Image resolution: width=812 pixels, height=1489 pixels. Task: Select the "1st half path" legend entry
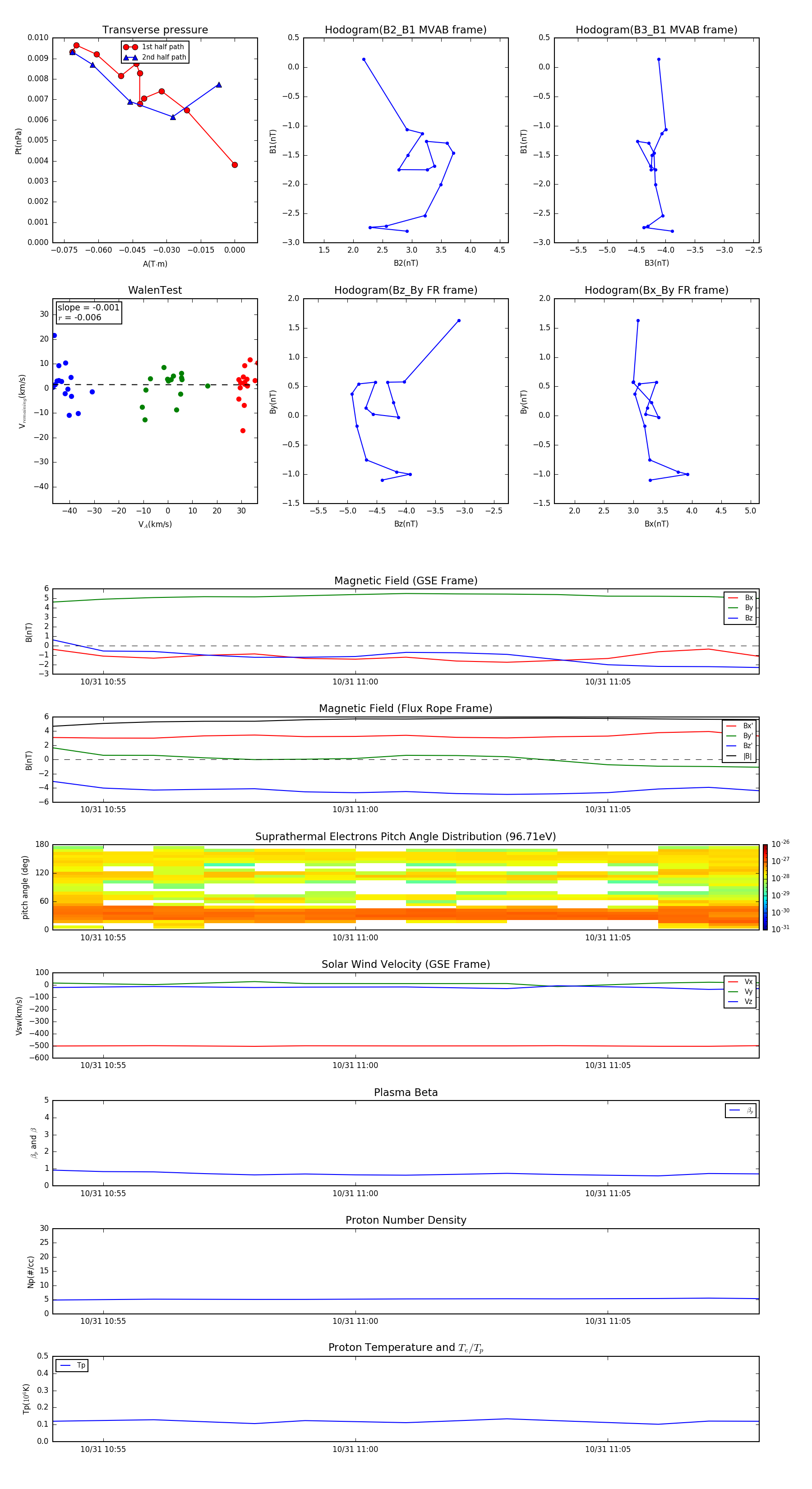[154, 47]
